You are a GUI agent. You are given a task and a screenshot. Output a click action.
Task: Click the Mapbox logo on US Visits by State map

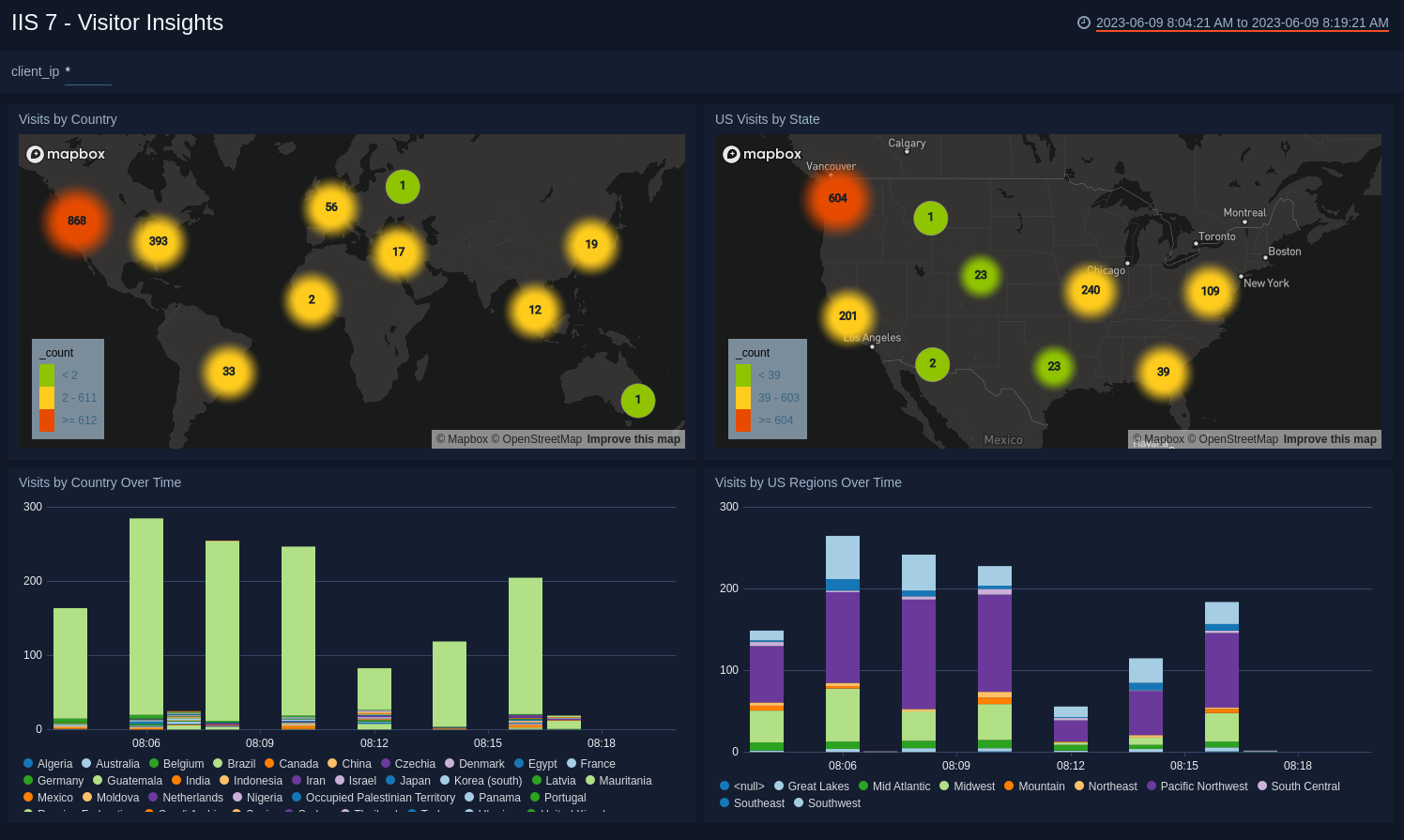[761, 153]
